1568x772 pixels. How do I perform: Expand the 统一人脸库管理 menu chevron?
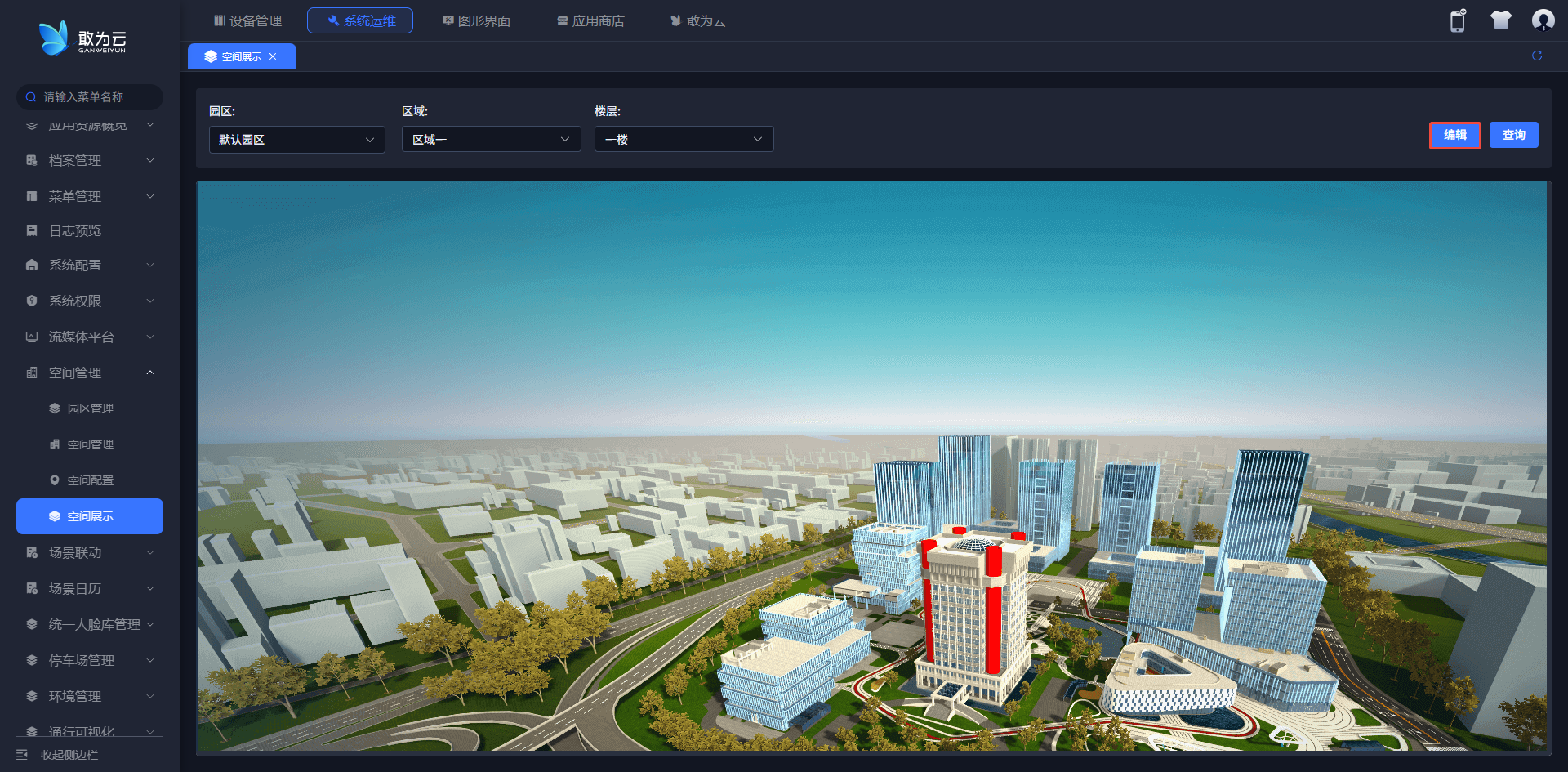point(150,624)
